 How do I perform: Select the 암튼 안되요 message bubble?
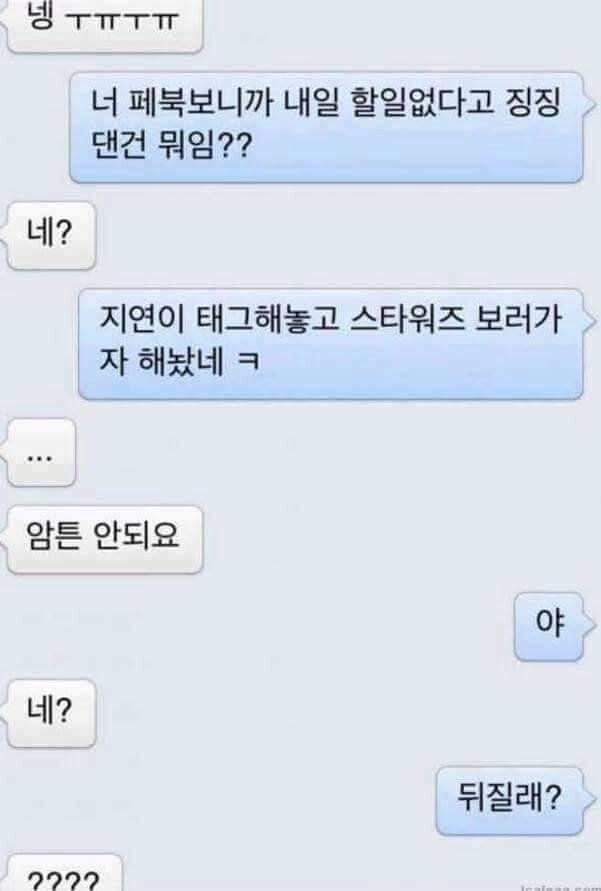[105, 539]
